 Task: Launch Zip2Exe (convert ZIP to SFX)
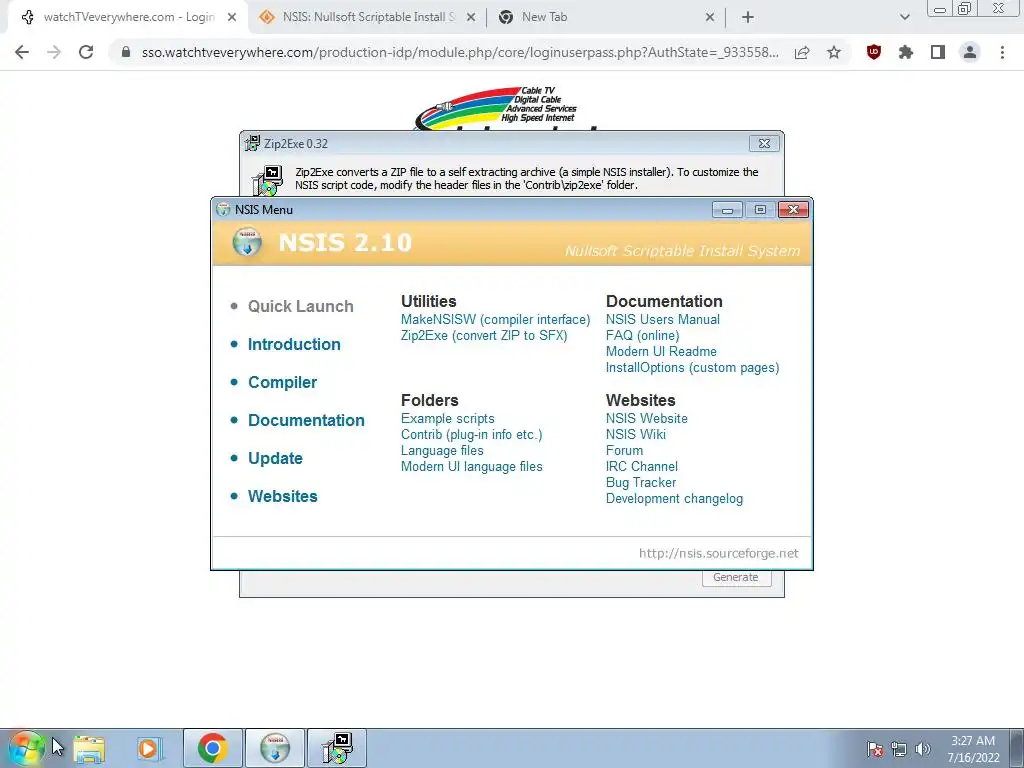coord(484,336)
